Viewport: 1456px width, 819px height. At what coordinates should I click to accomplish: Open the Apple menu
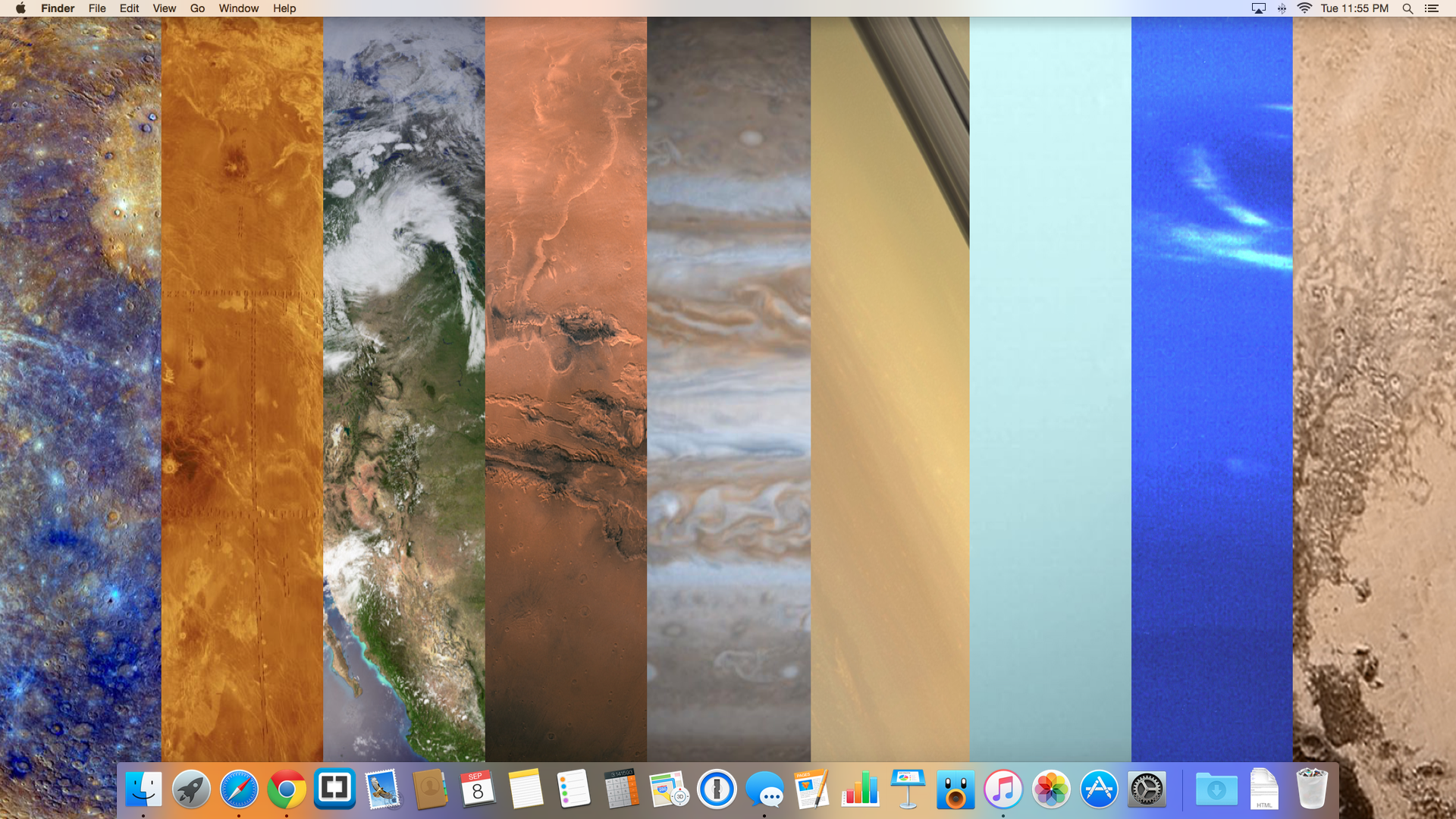20,8
